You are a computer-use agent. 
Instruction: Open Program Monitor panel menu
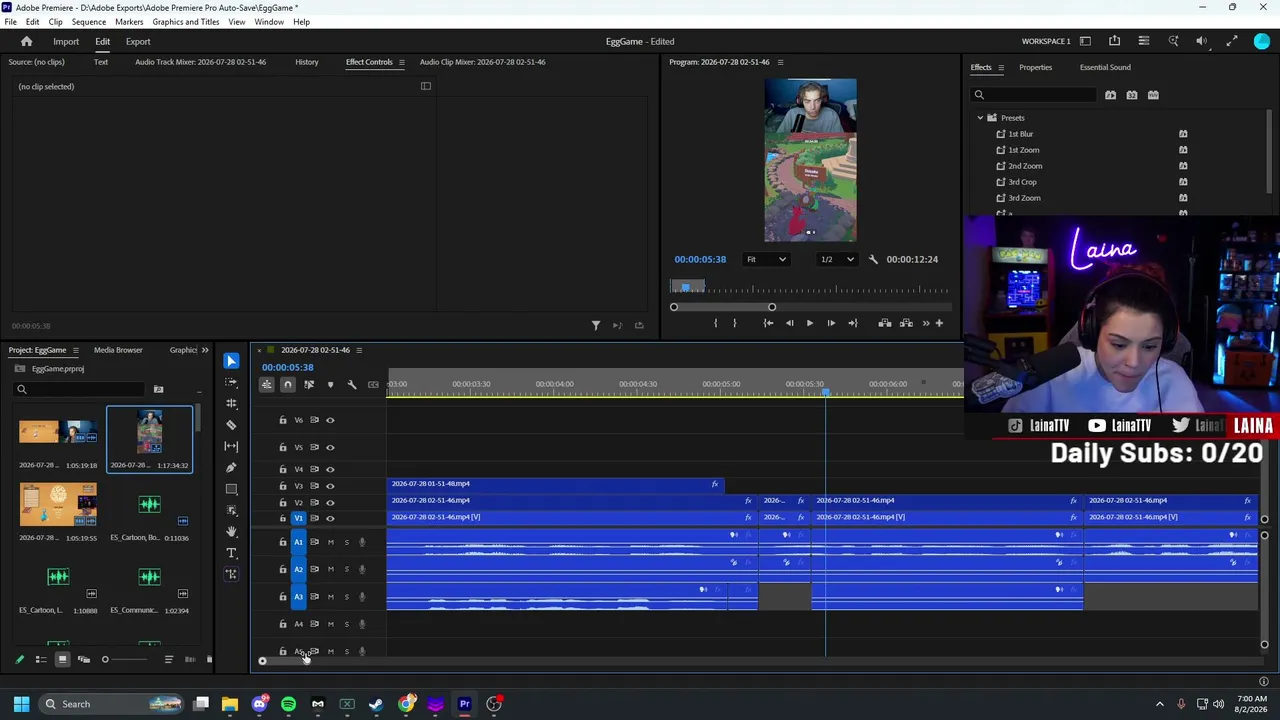click(780, 62)
